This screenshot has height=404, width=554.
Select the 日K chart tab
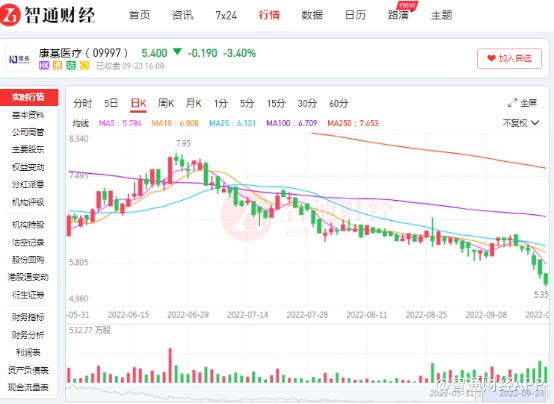pos(138,104)
